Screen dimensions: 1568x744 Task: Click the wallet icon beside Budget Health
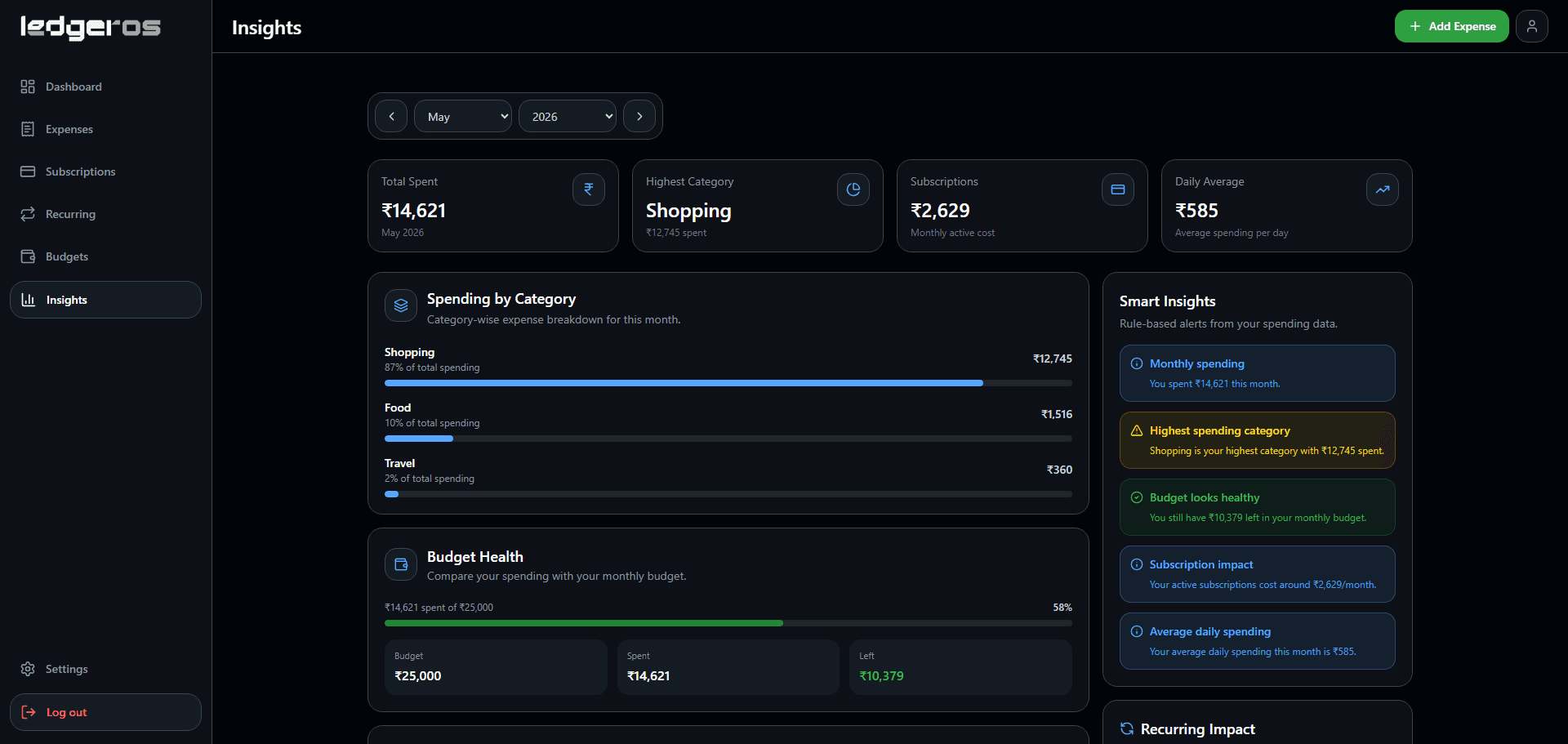(401, 564)
